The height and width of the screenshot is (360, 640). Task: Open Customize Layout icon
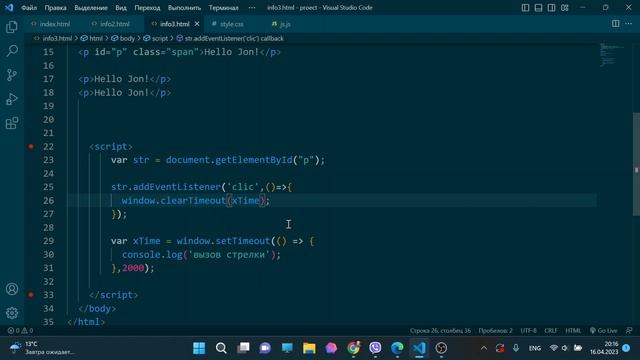[564, 7]
